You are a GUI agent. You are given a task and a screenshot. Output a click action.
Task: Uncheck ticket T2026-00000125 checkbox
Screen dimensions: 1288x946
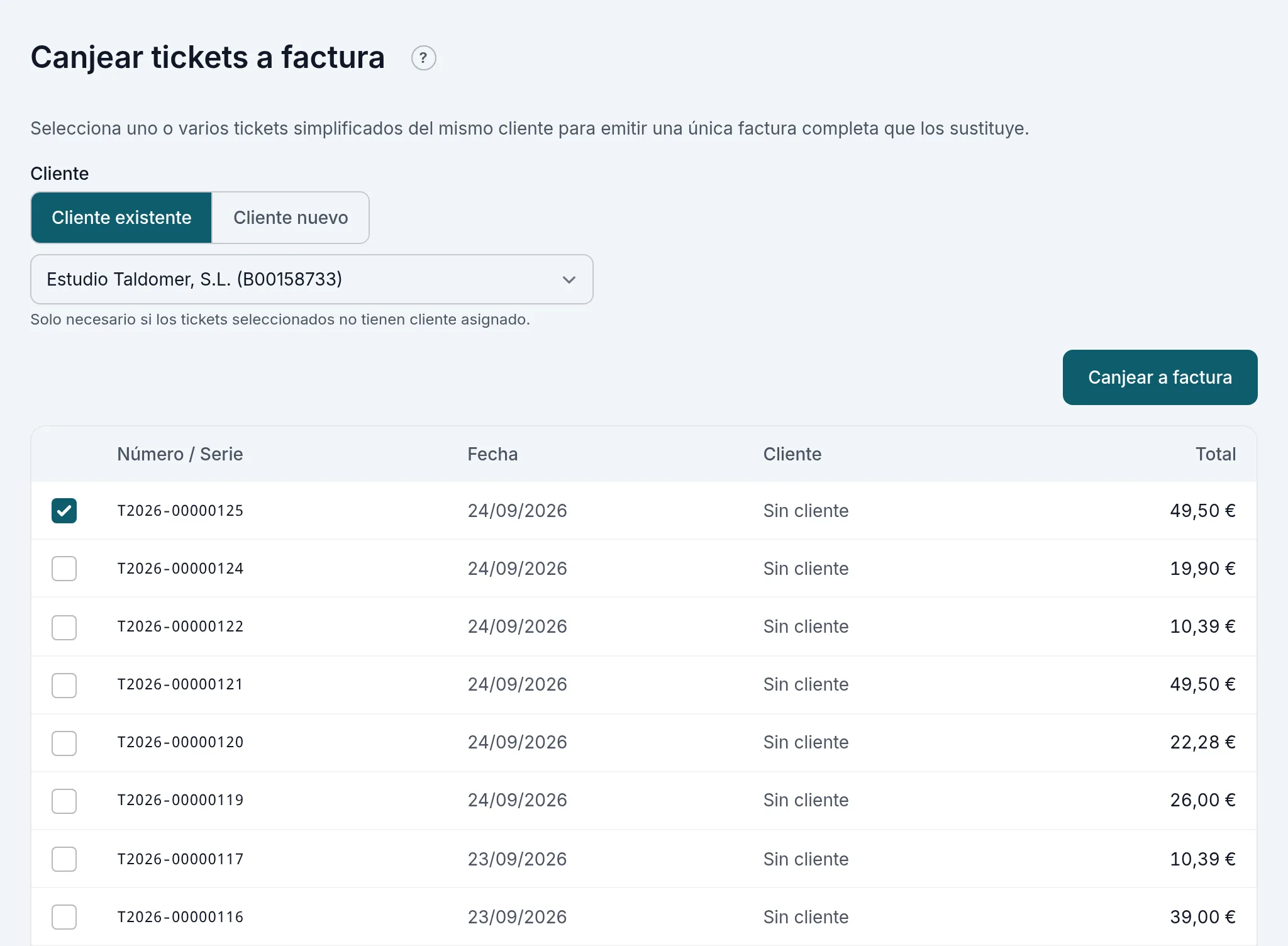coord(64,511)
